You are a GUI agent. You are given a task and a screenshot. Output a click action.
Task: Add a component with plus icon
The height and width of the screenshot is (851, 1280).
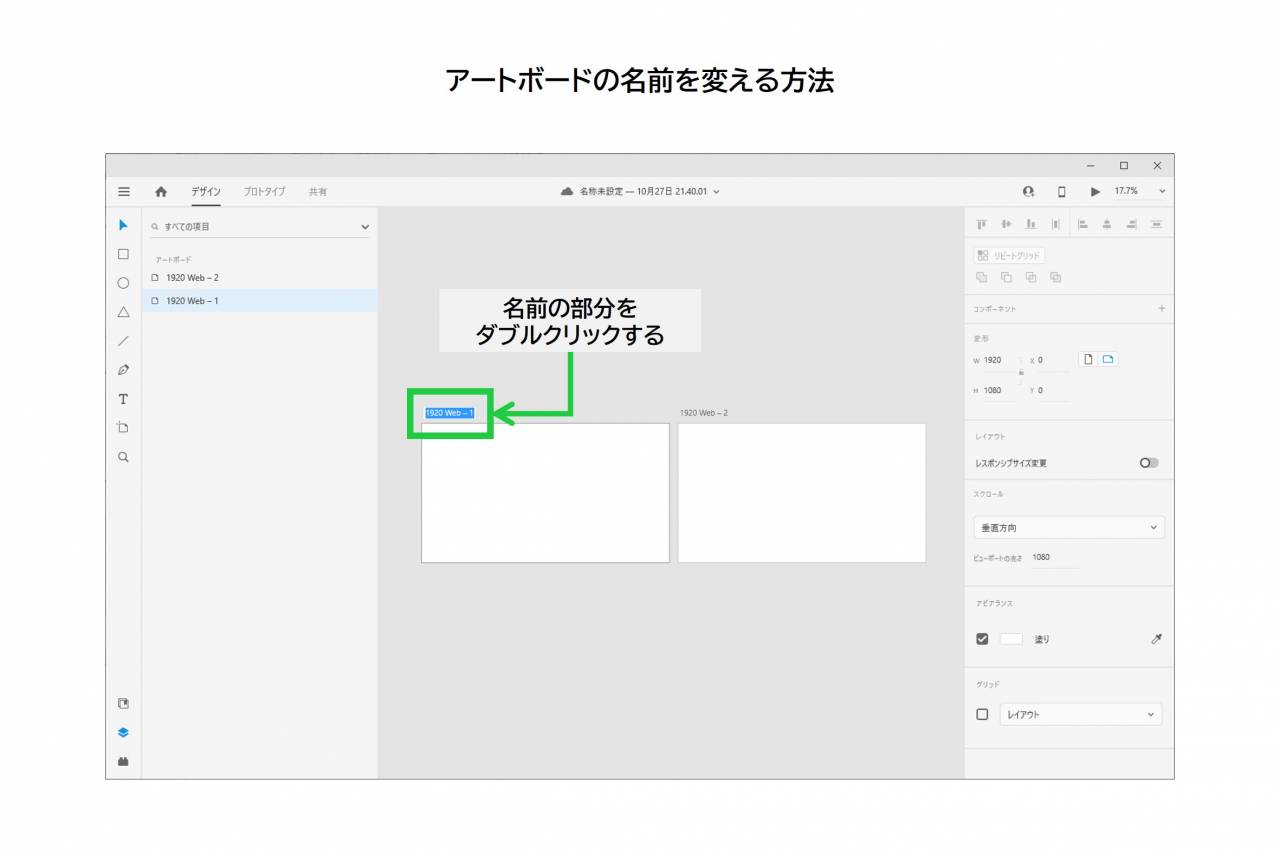(1162, 309)
